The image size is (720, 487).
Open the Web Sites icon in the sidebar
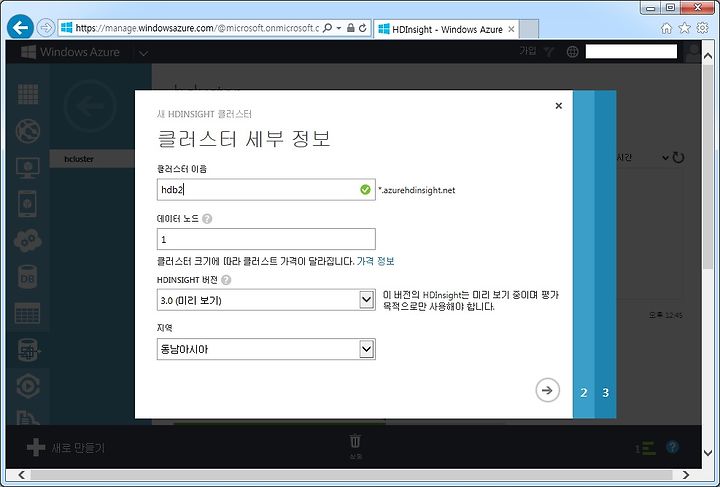(x=28, y=131)
